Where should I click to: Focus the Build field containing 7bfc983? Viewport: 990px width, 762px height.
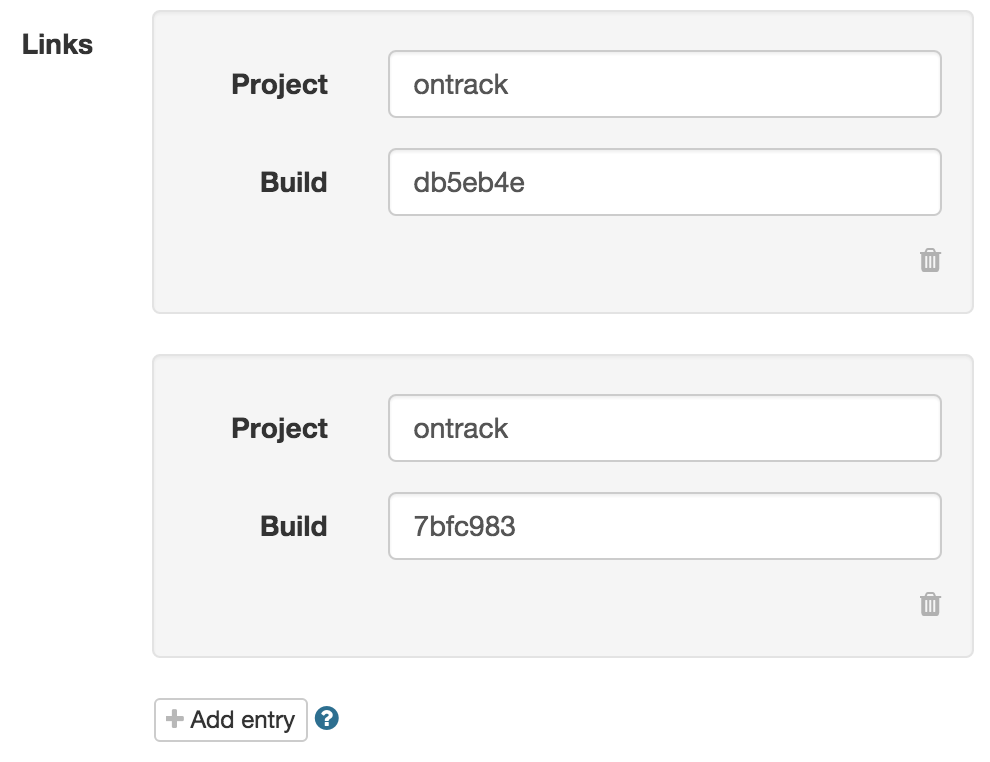click(x=664, y=526)
